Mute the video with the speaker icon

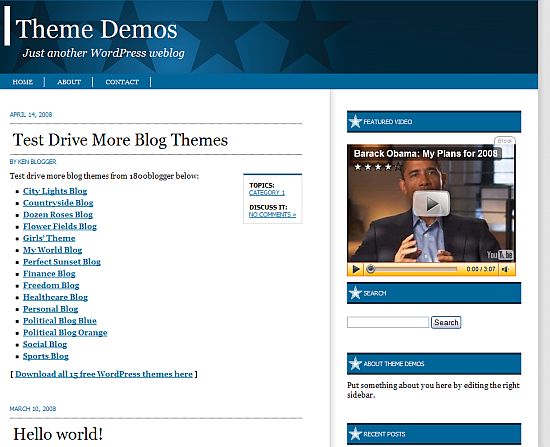click(506, 269)
